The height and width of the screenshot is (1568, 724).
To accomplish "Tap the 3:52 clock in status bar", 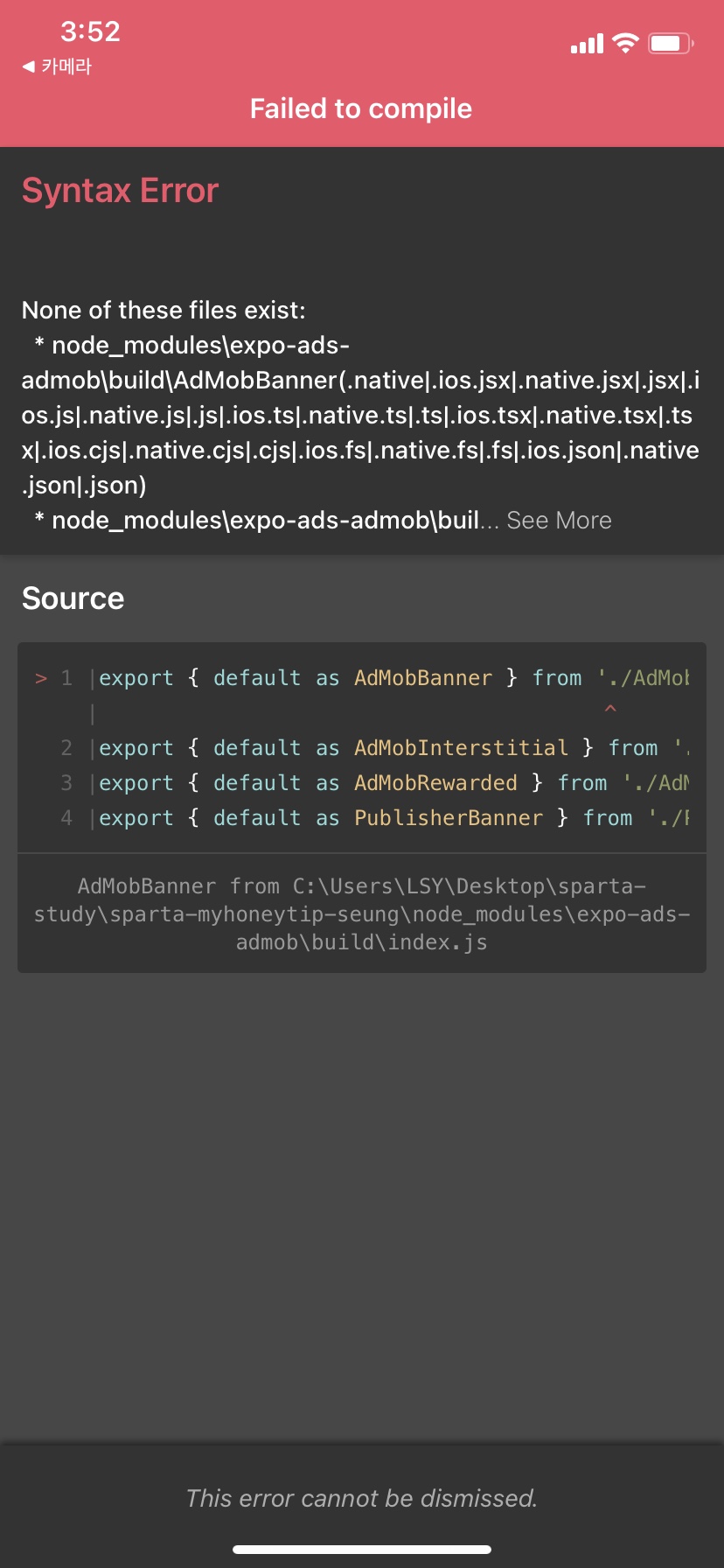I will point(90,31).
